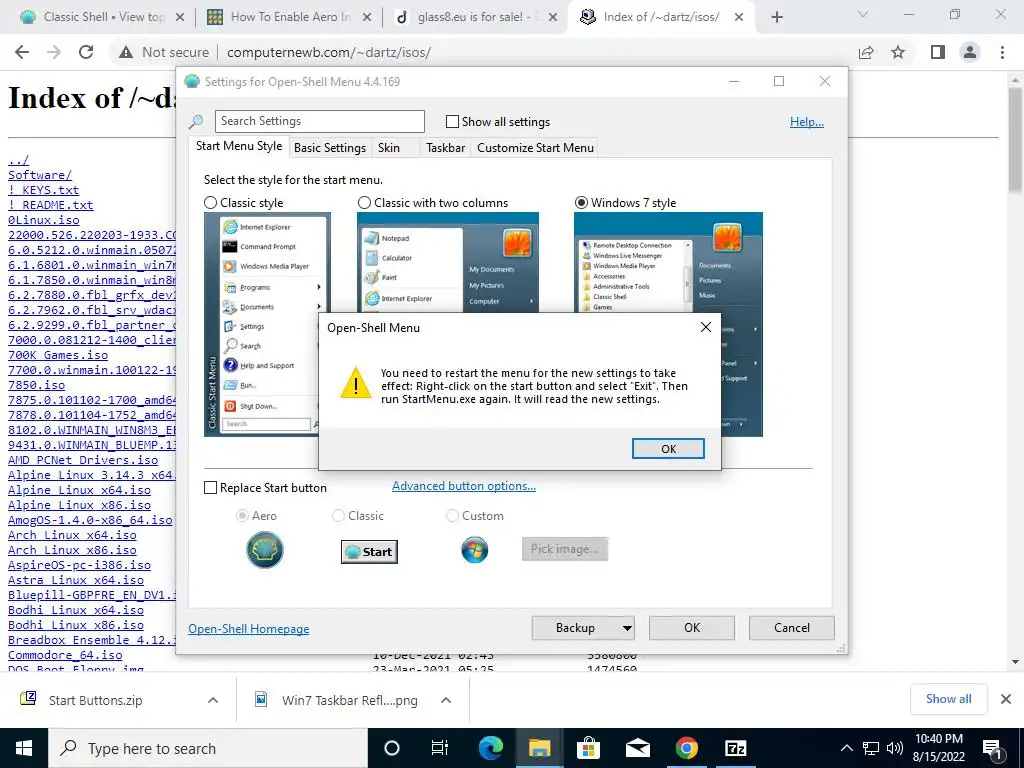Open a new Chrome tab

point(776,17)
